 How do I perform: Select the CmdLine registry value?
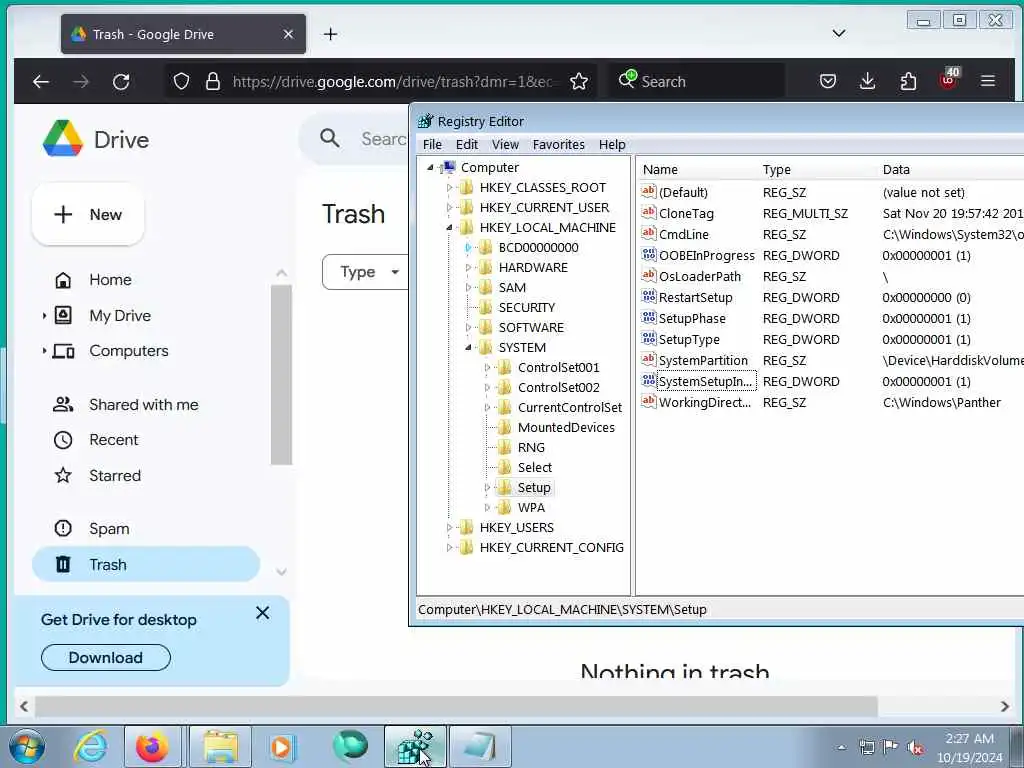[684, 234]
